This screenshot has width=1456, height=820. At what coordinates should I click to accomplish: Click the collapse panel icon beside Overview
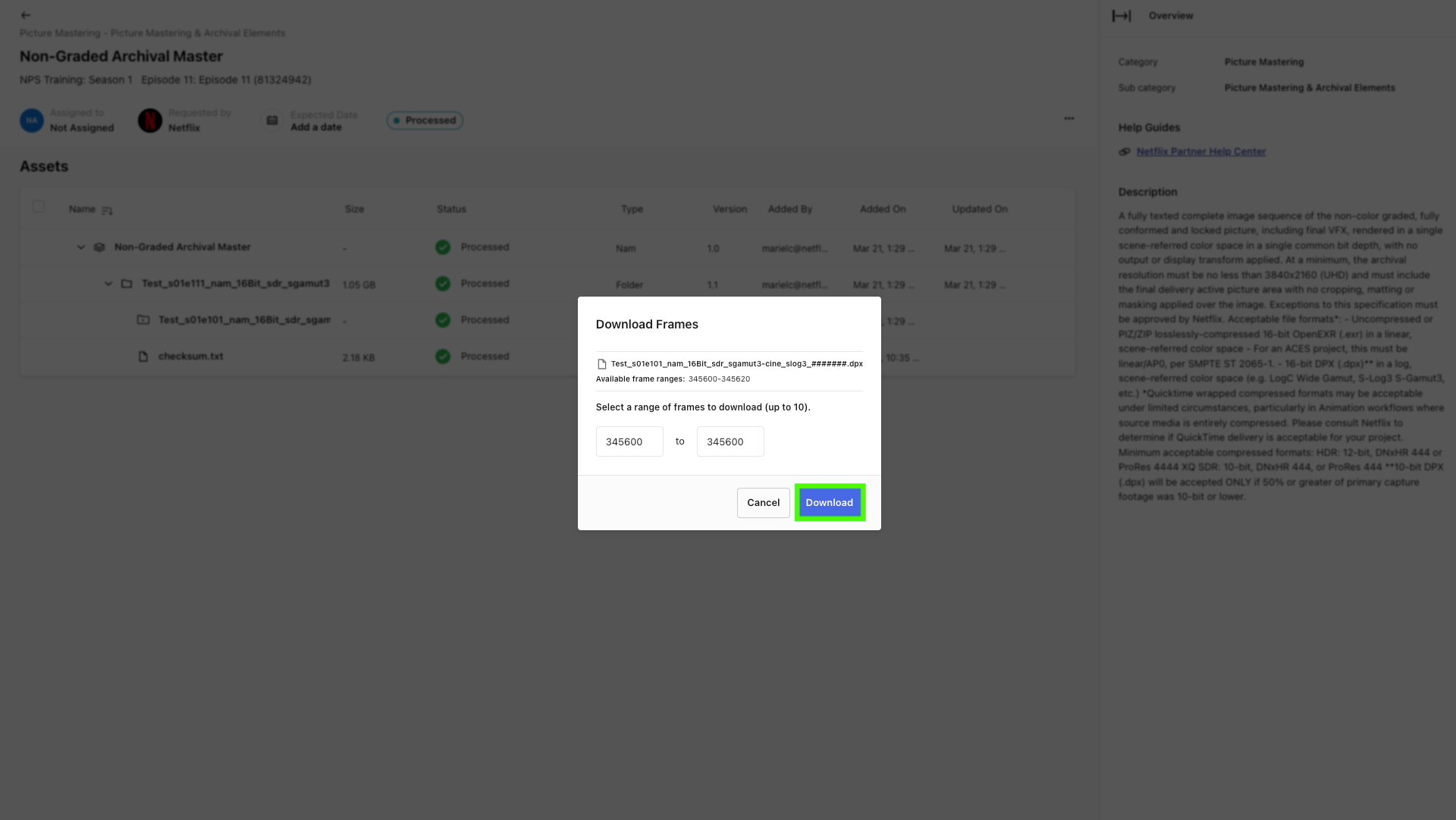pos(1122,15)
